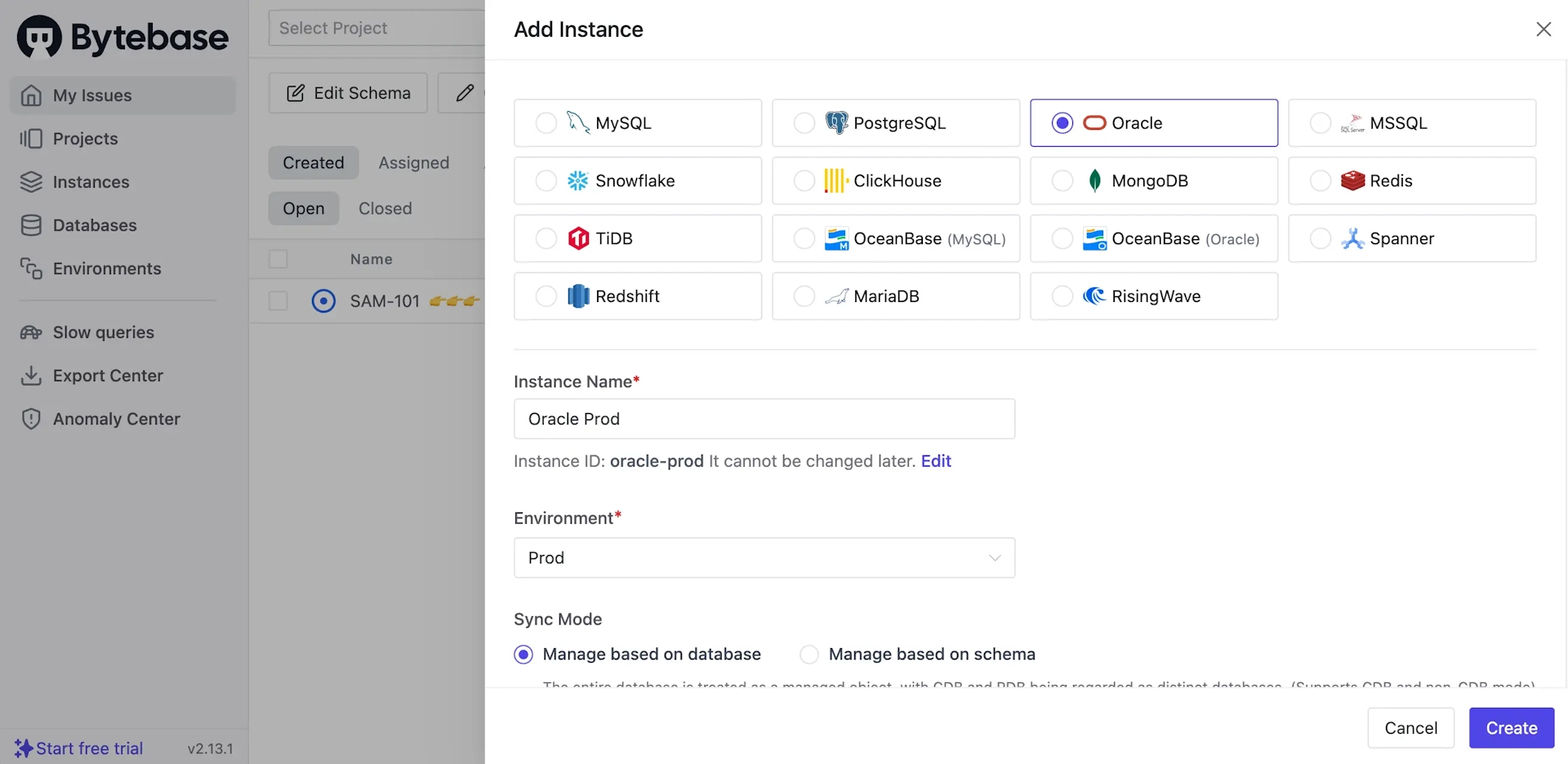Click the Edit Schema button

tap(348, 93)
